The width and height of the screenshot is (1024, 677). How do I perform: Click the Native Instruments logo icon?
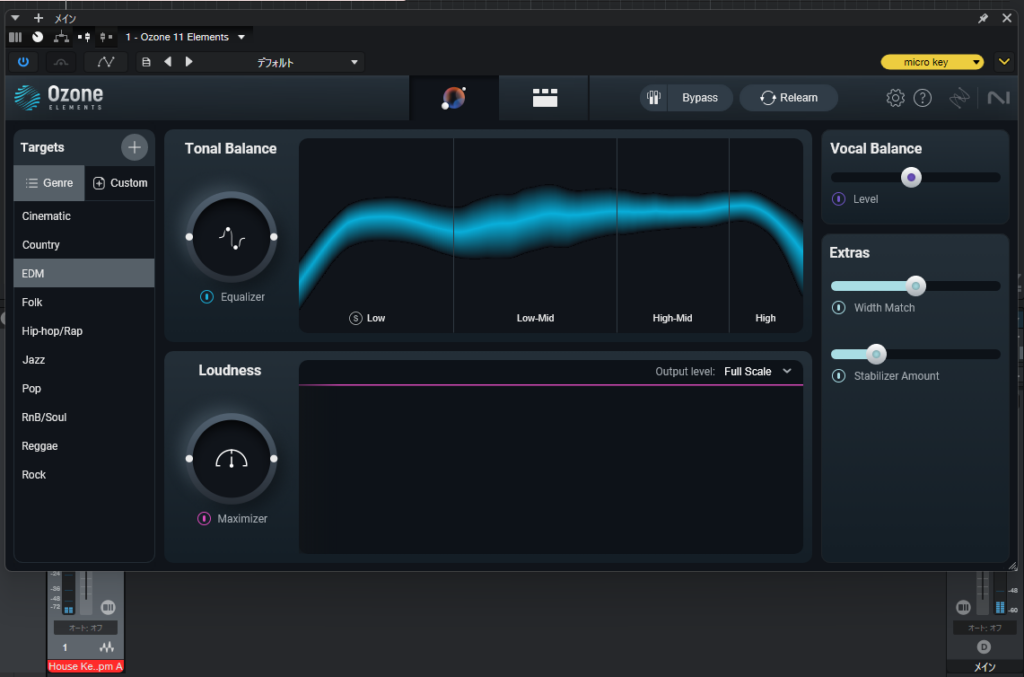997,98
